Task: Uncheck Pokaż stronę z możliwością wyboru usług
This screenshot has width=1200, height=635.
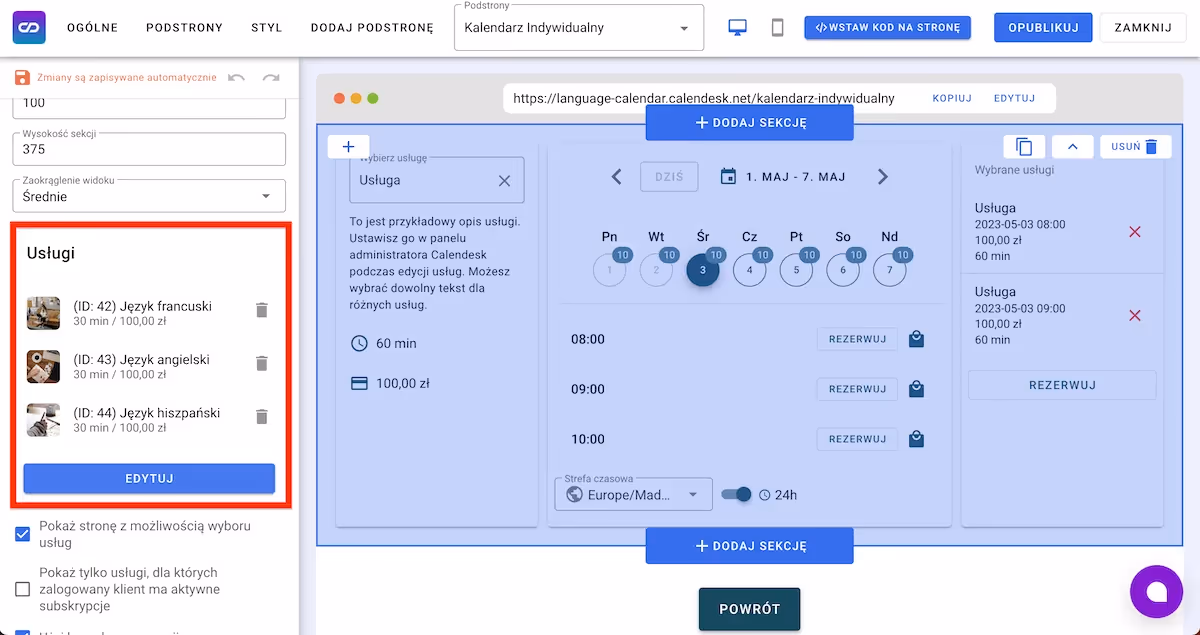Action: pyautogui.click(x=23, y=534)
